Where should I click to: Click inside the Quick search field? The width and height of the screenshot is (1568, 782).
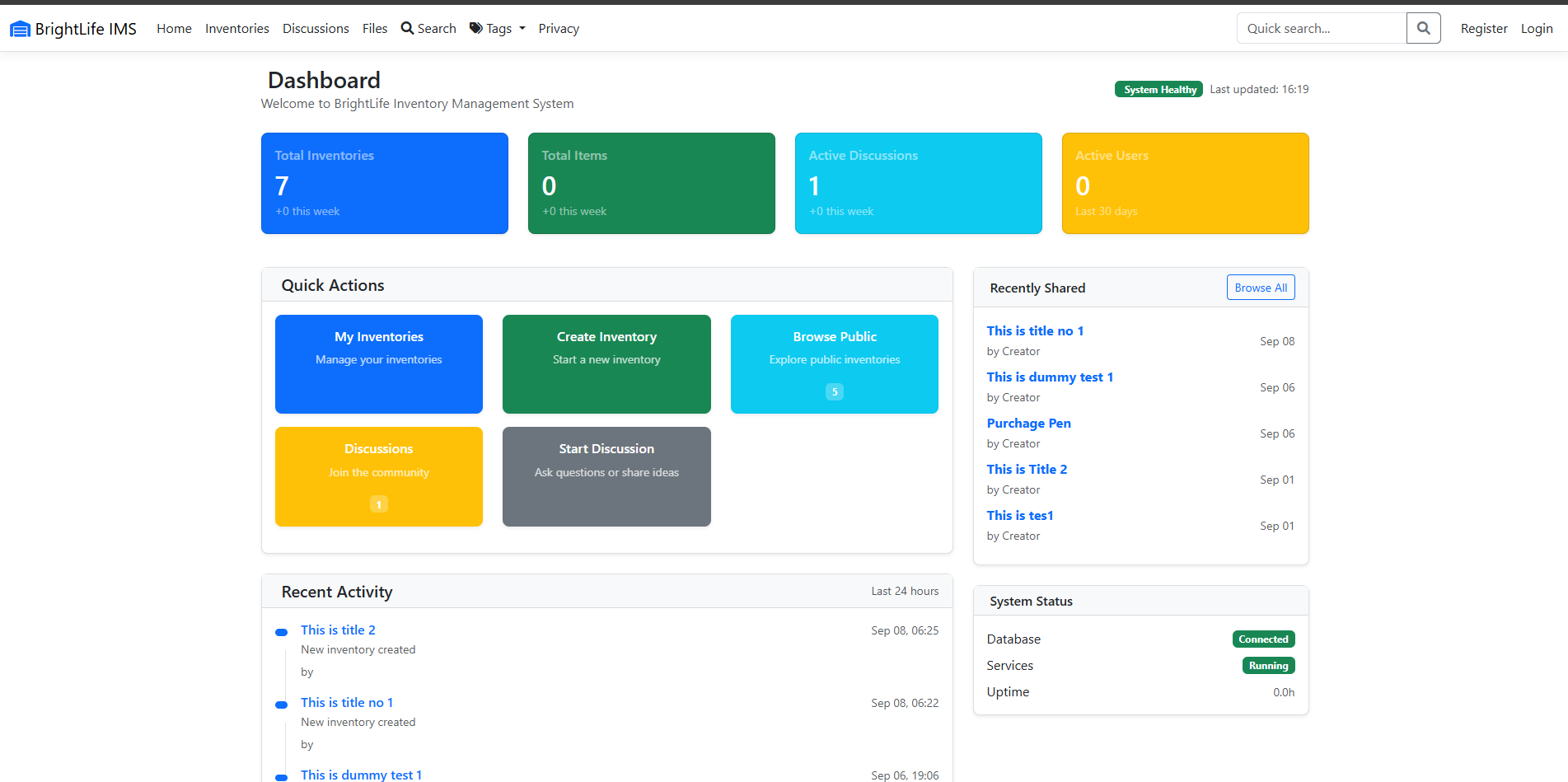1321,27
